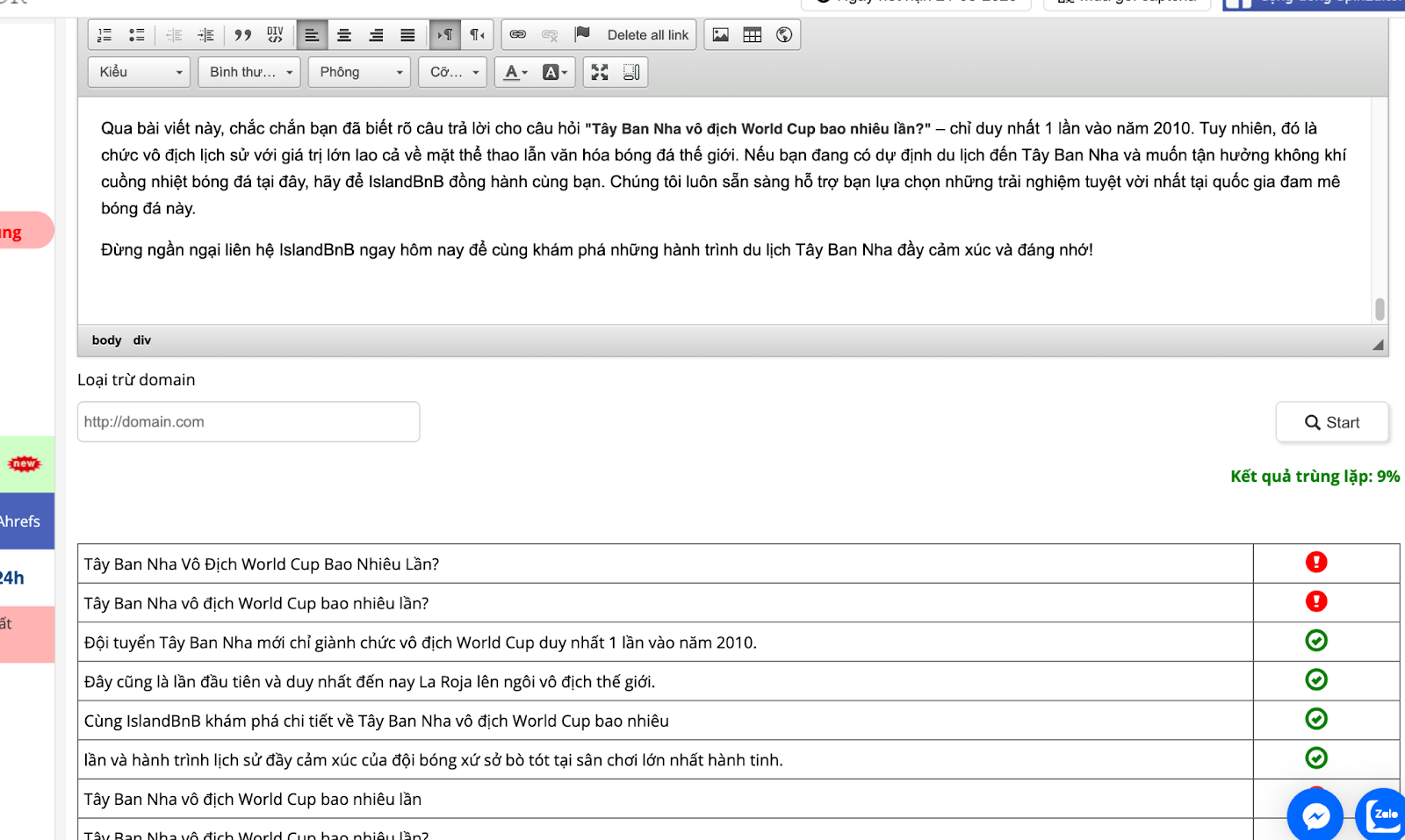Insert an anchor flag
1405x840 pixels.
pos(581,35)
